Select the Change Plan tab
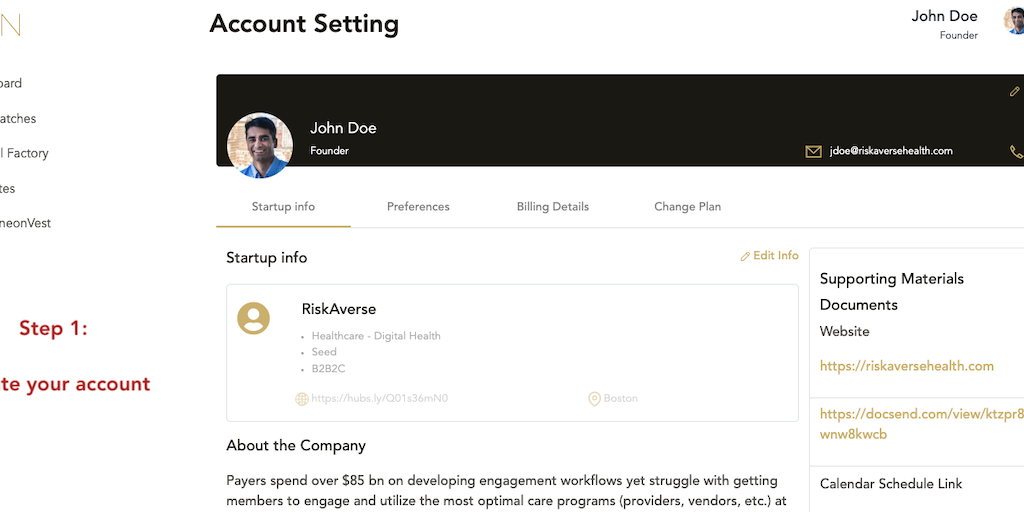This screenshot has width=1024, height=512. [687, 207]
